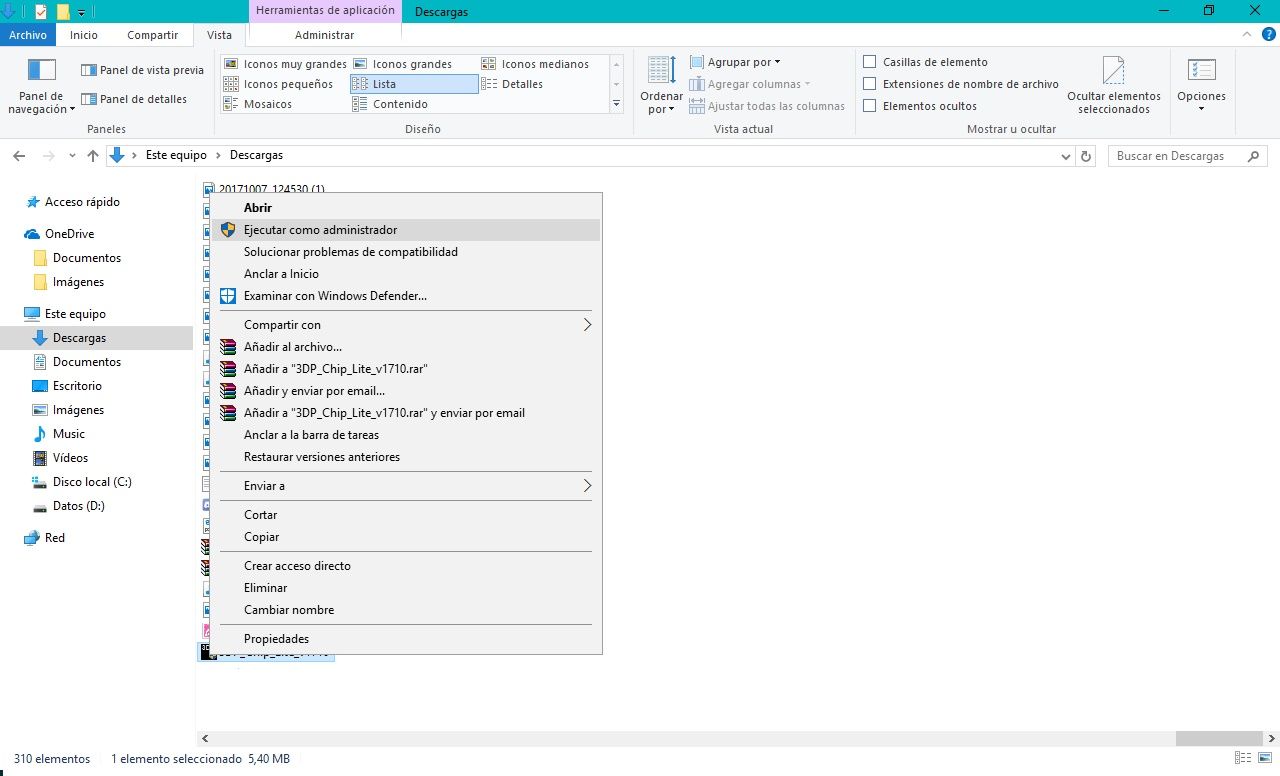Select Anclar a la barra de tareas
This screenshot has height=776, width=1280.
(406, 435)
